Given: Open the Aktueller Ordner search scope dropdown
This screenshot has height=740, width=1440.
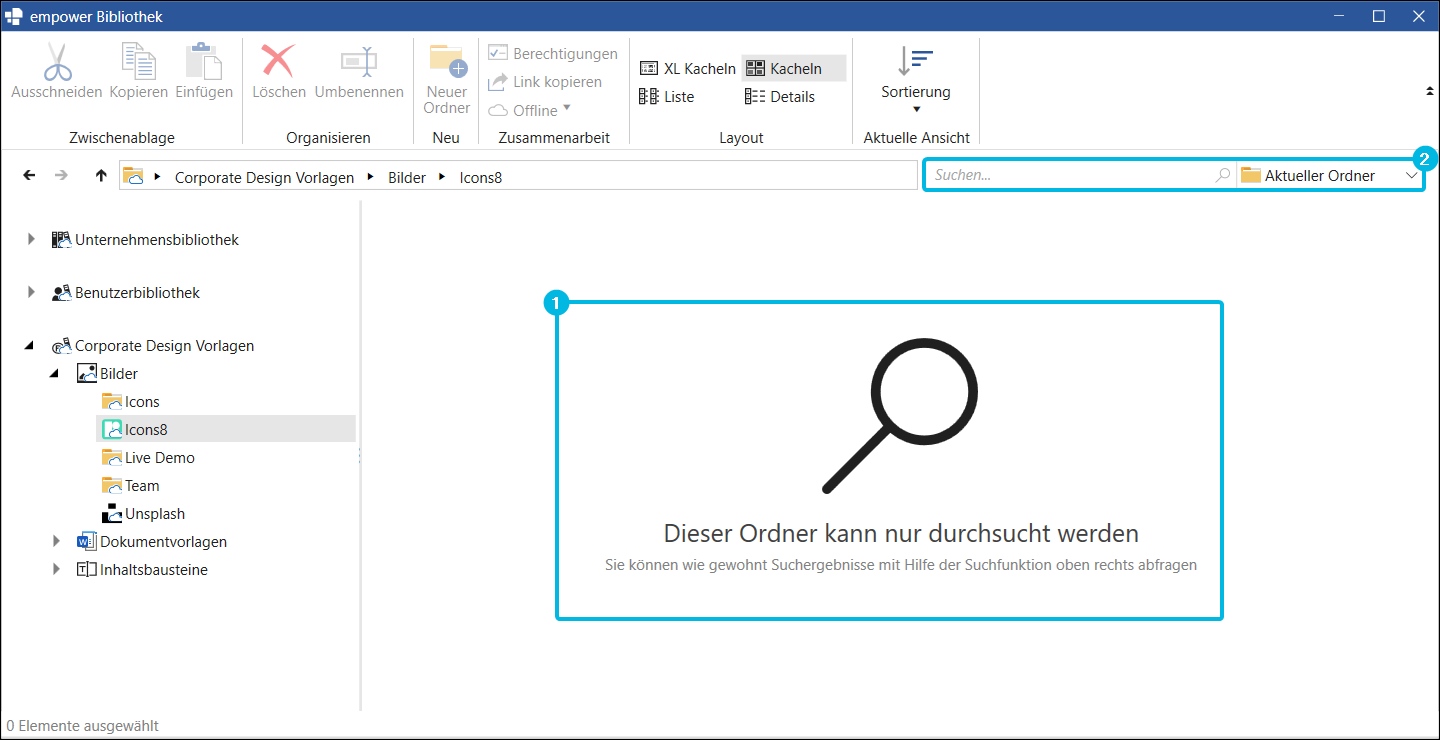Looking at the screenshot, I should click(x=1329, y=176).
